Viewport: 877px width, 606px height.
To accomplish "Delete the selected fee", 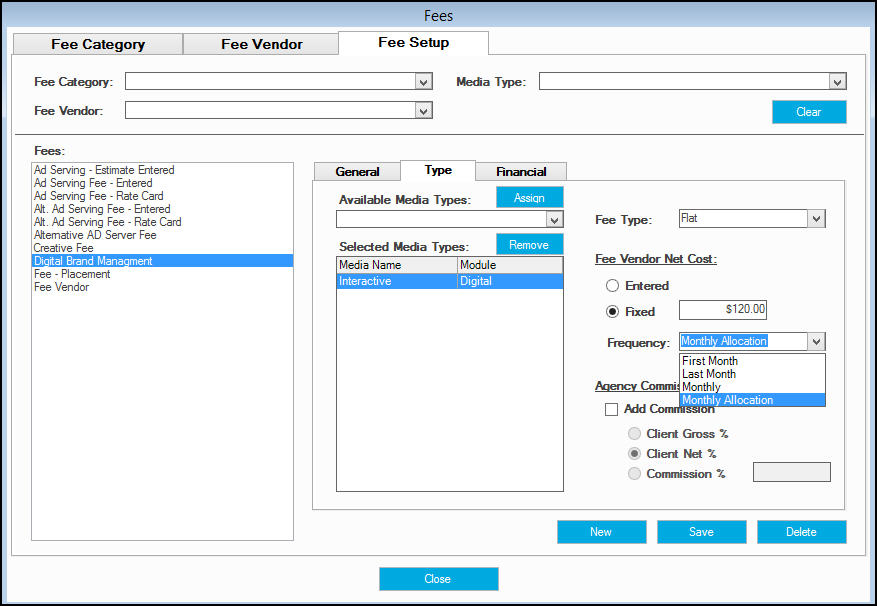I will pos(801,532).
